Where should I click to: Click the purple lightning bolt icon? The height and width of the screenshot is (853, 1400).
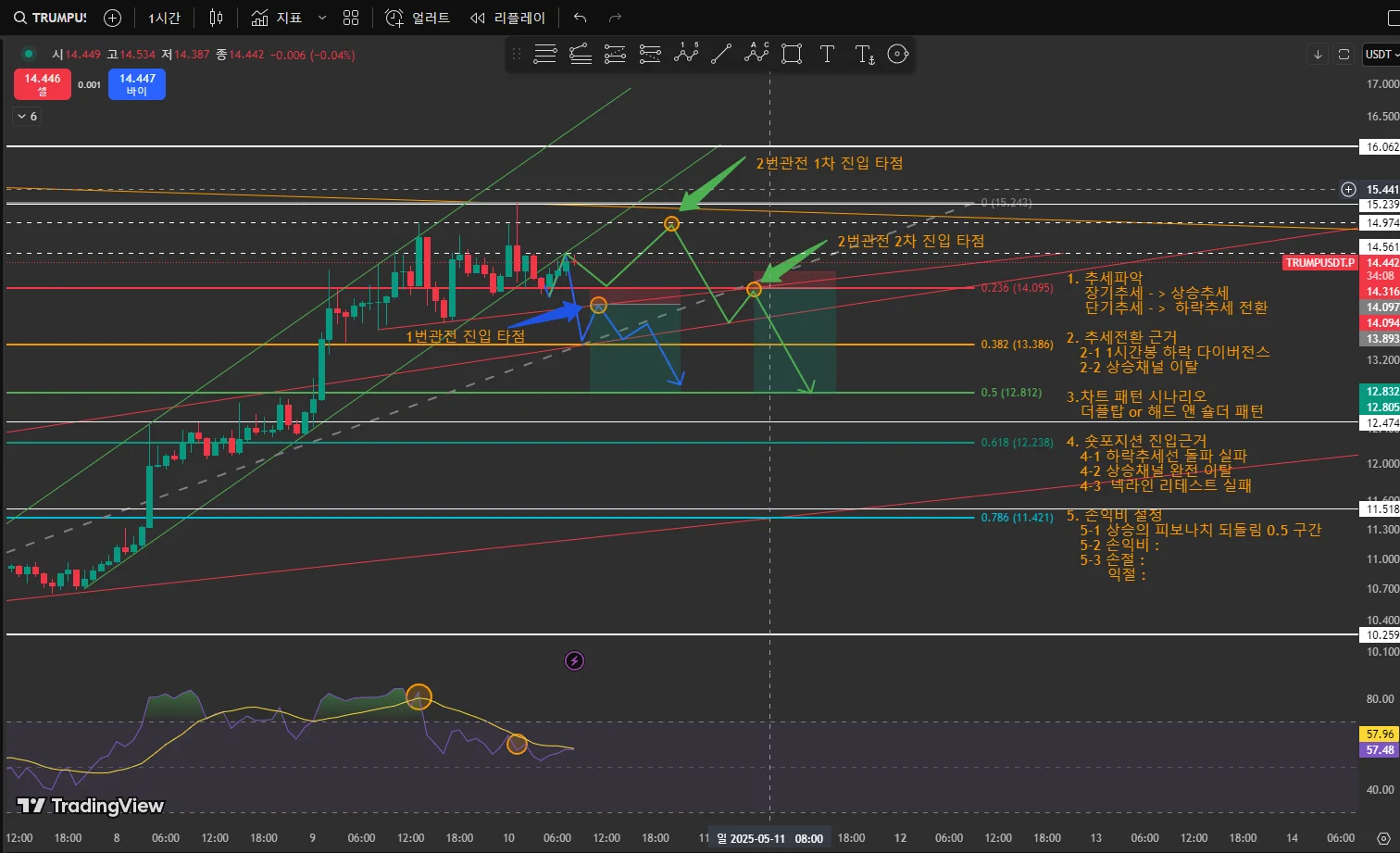(575, 660)
